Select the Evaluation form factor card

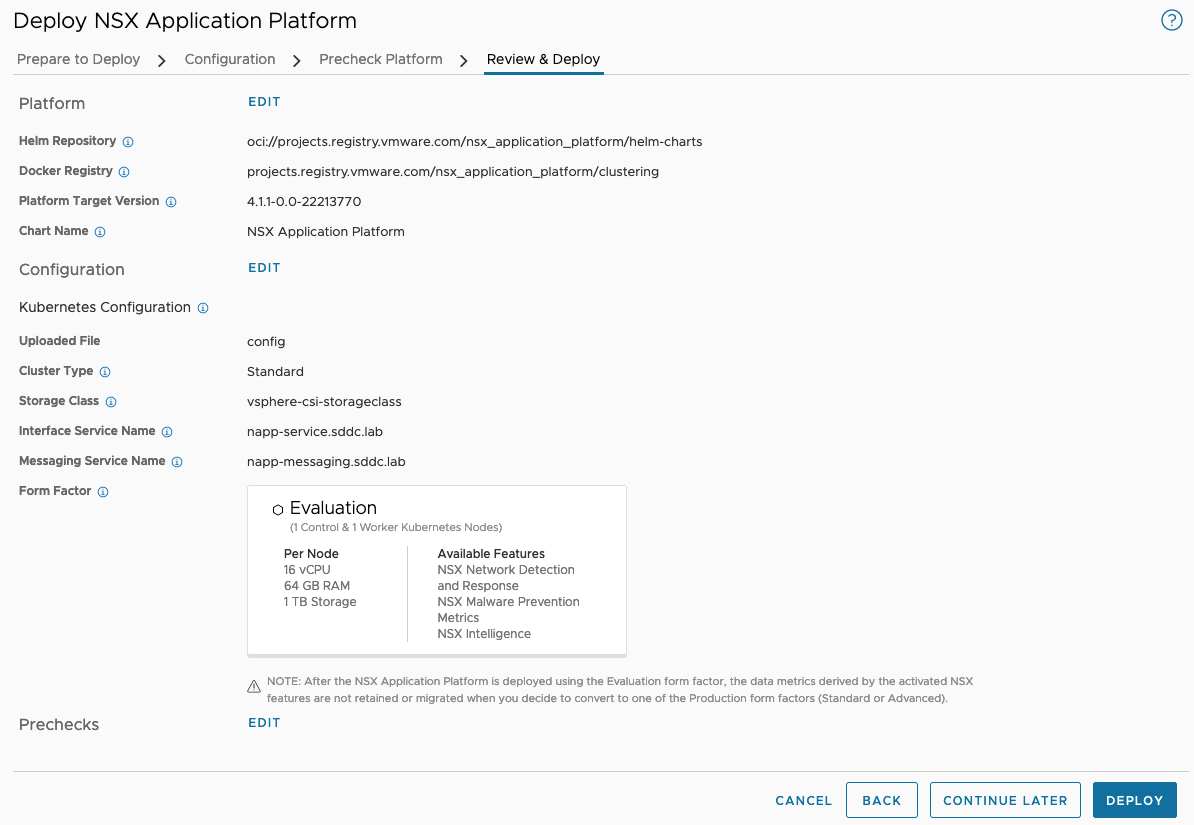point(436,570)
